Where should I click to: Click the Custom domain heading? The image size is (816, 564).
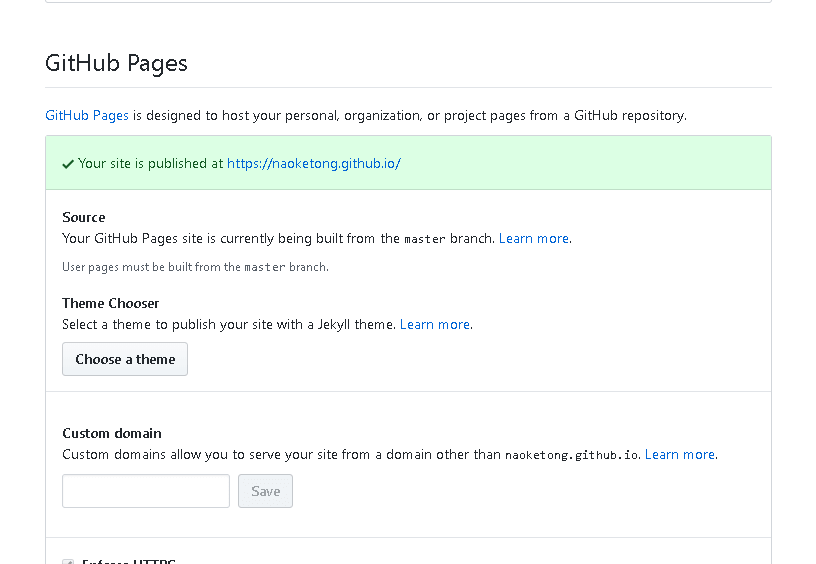coord(112,434)
